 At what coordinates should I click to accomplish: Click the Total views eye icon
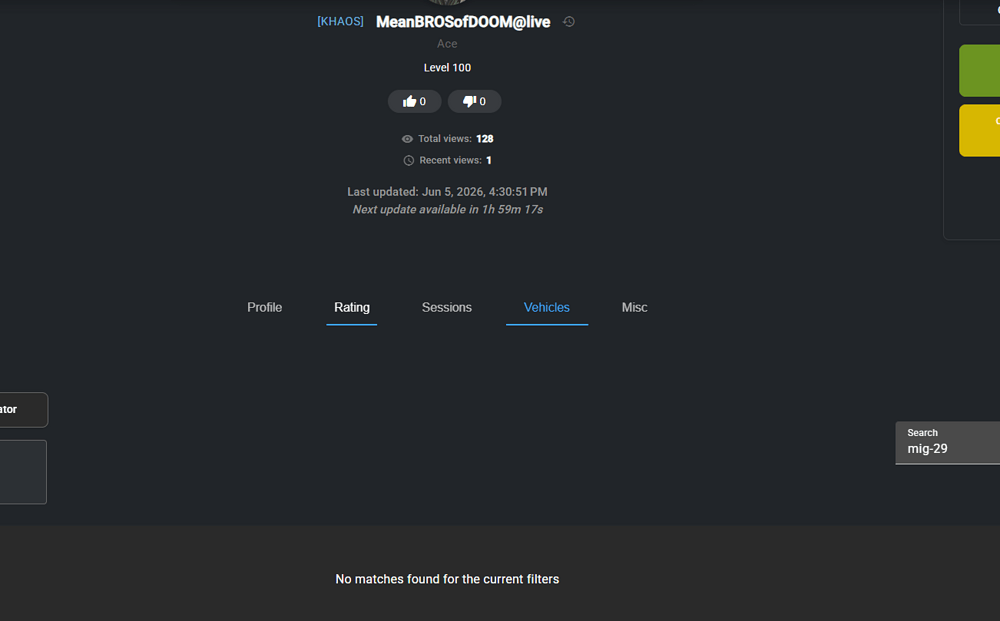tap(407, 139)
